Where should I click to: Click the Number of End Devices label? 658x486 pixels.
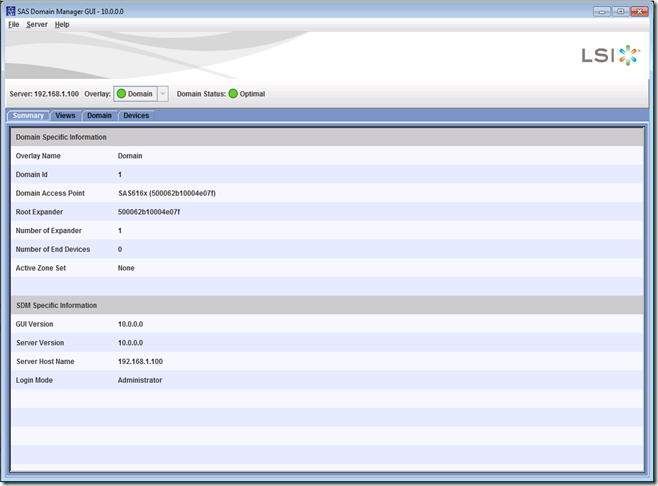[x=53, y=249]
